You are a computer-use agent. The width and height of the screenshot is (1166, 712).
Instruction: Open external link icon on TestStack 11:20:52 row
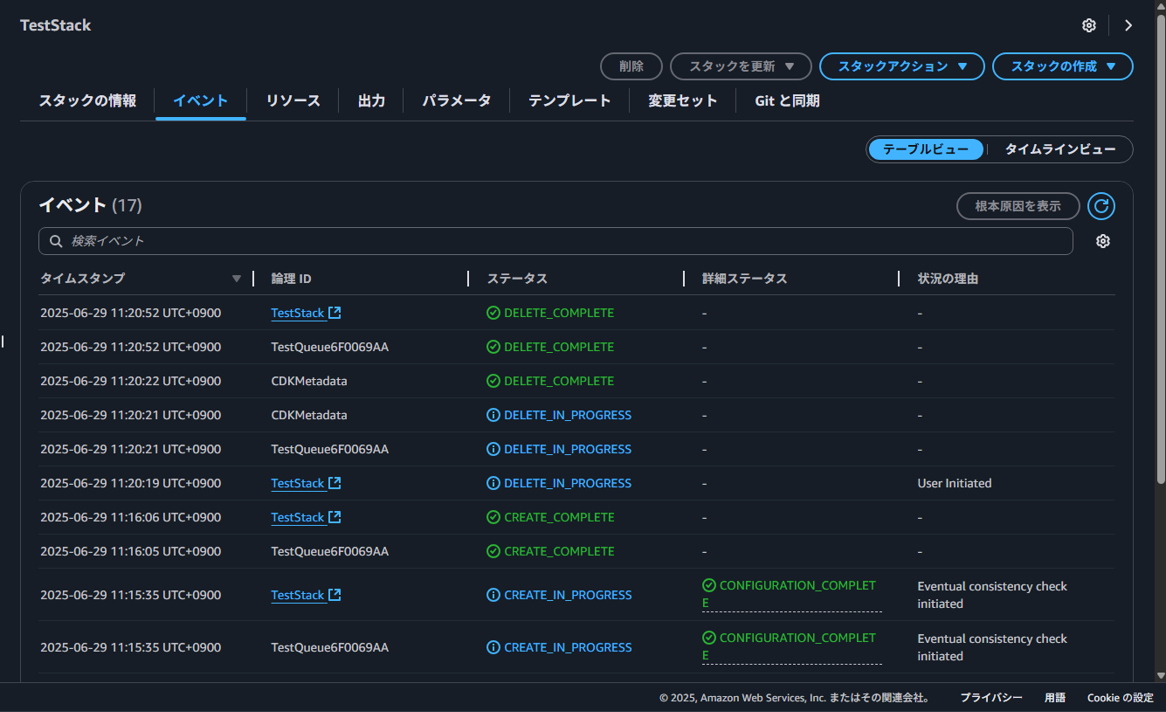(335, 312)
